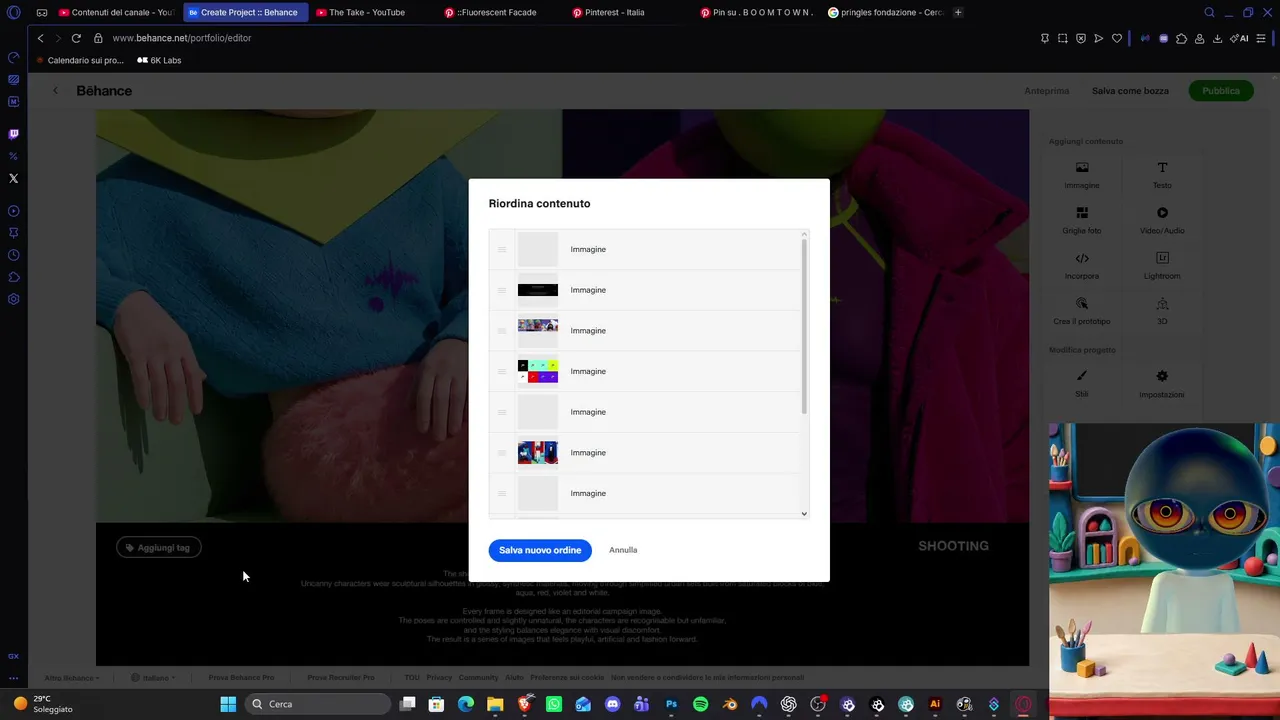Grab the drag handle of the first Immagine row
This screenshot has width=1280, height=720.
502,249
